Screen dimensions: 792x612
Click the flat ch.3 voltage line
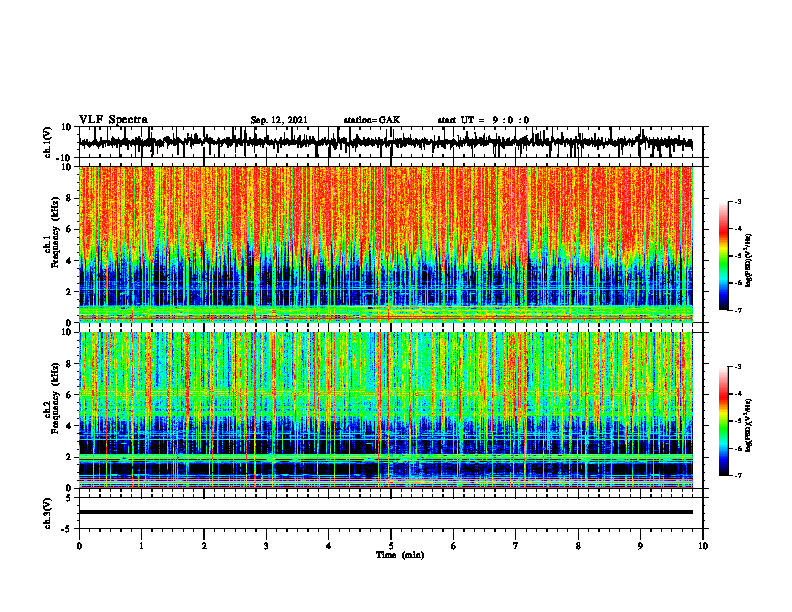[x=385, y=512]
